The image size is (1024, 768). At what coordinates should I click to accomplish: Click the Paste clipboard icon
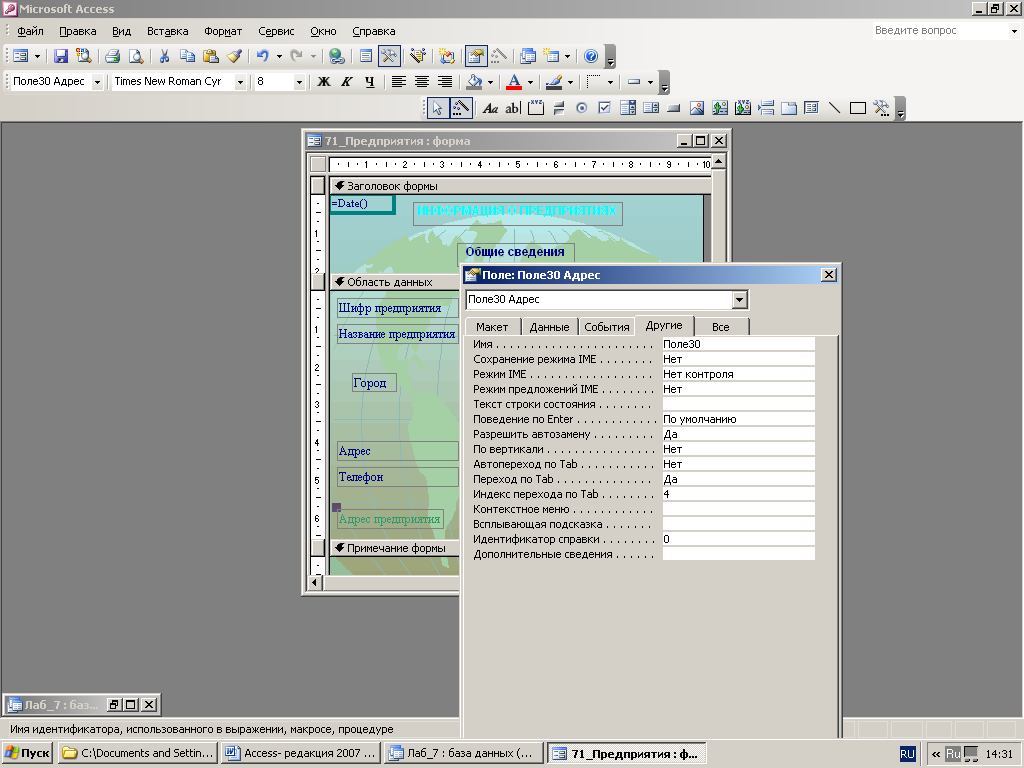coord(211,56)
